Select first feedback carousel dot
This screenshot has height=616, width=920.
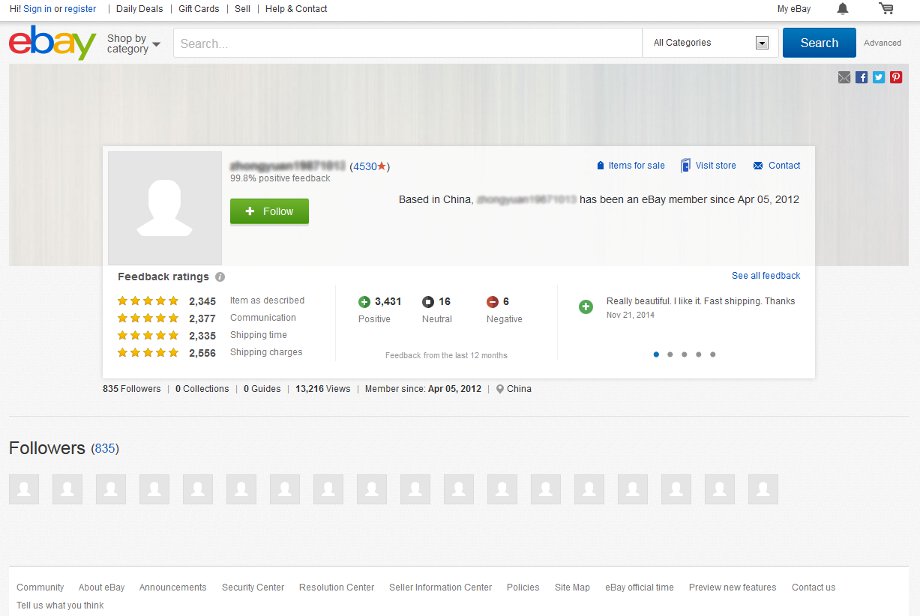click(656, 354)
